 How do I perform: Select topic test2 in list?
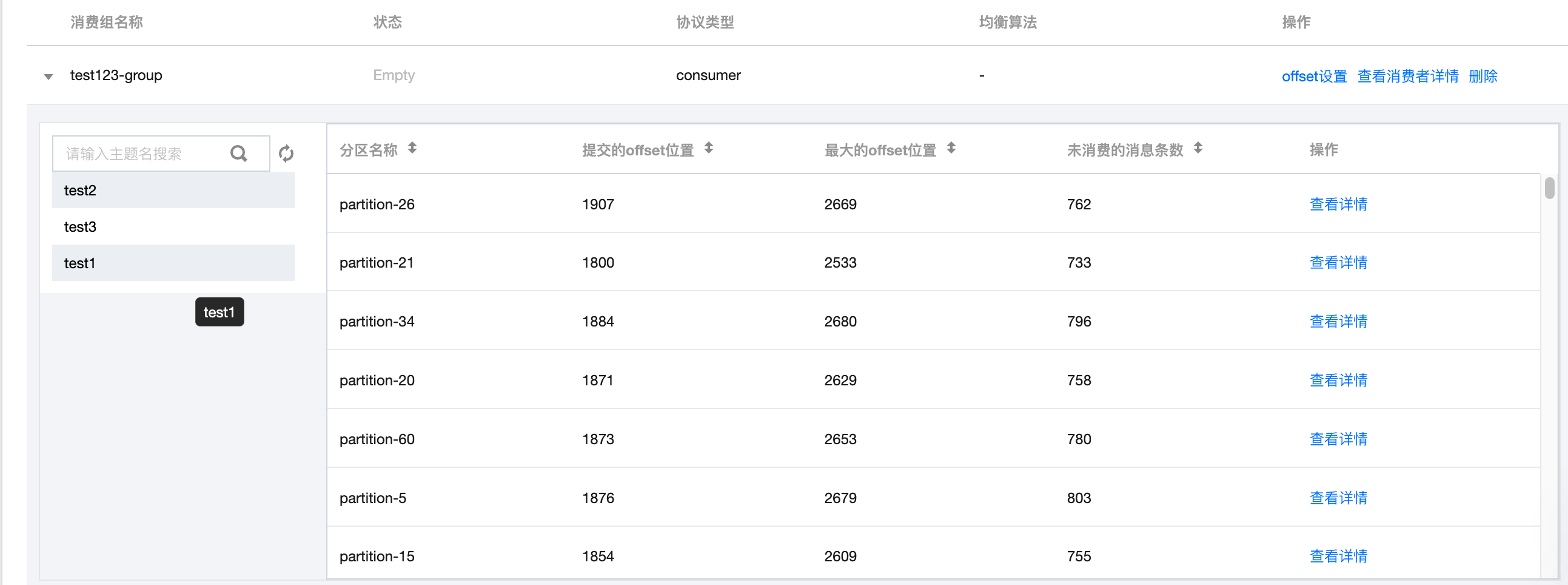pyautogui.click(x=173, y=191)
